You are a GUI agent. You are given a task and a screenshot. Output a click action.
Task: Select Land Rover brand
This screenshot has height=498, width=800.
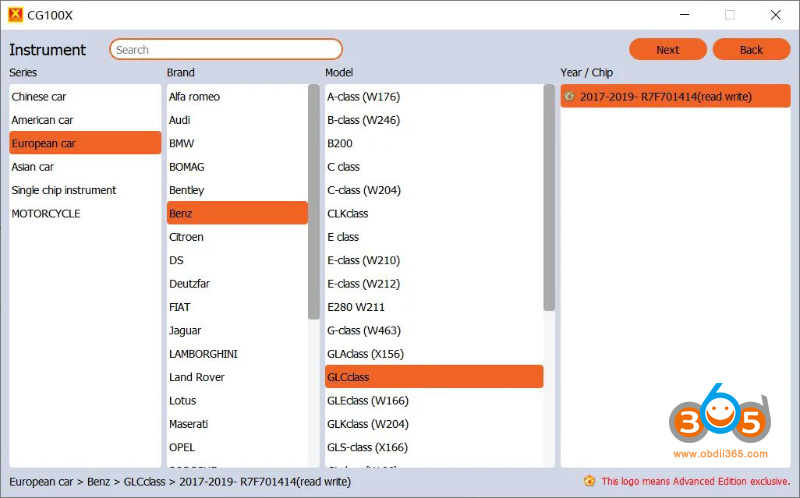(237, 377)
